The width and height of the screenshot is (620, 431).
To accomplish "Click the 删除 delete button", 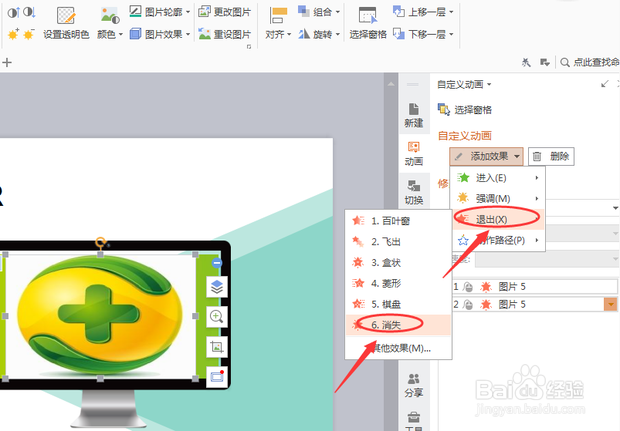I will tap(551, 157).
